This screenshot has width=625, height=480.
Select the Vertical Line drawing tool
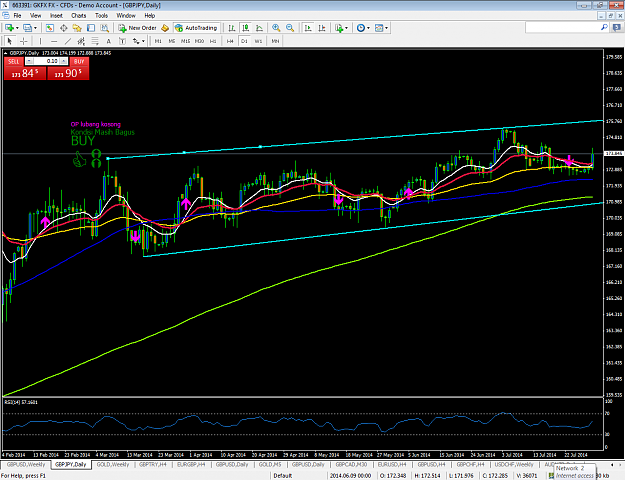tap(40, 41)
